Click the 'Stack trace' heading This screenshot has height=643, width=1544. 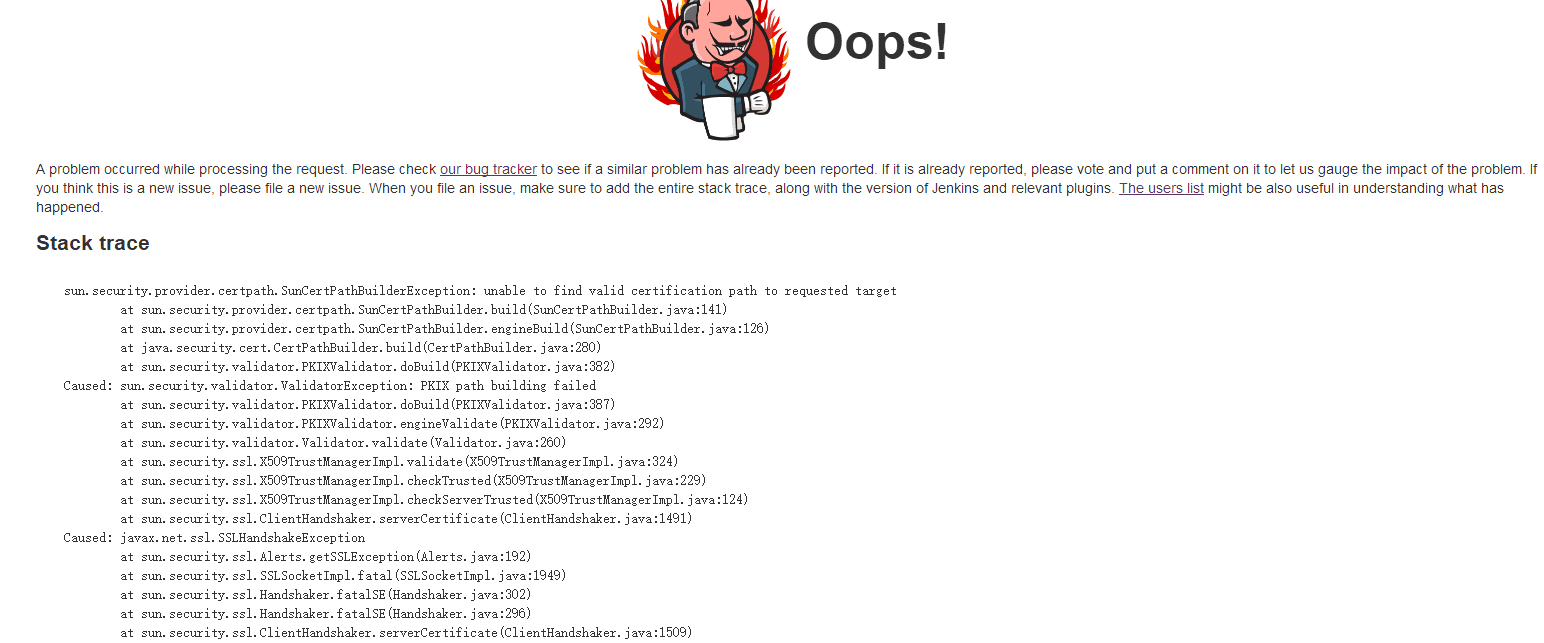(x=93, y=243)
